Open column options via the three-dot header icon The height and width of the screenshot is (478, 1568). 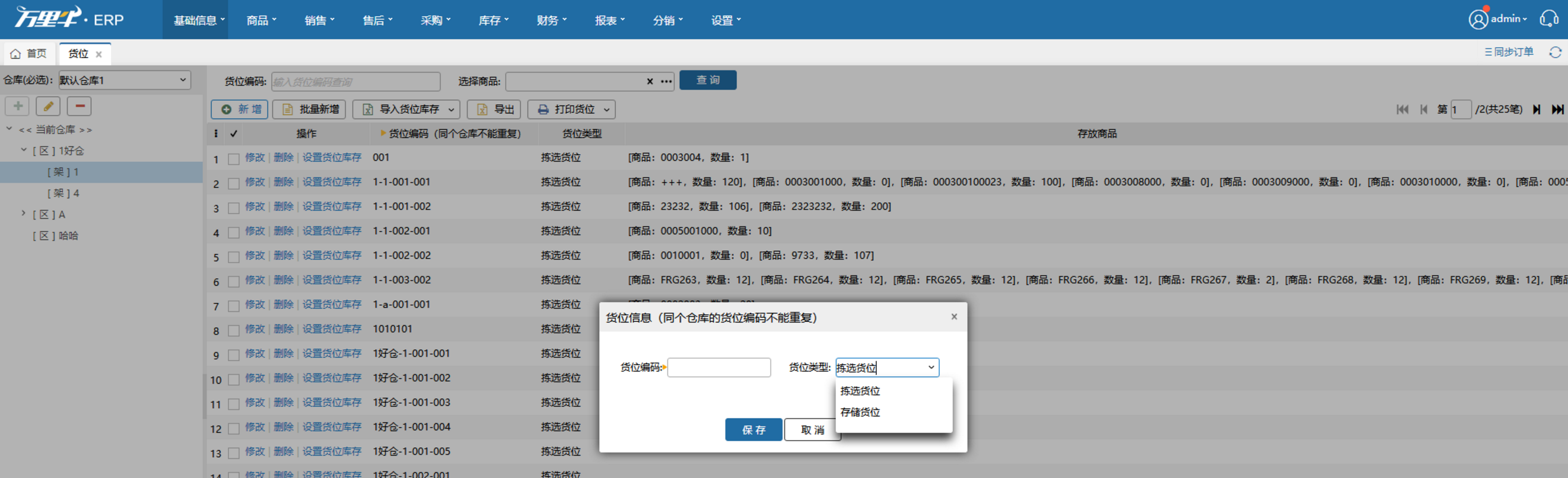(x=215, y=134)
